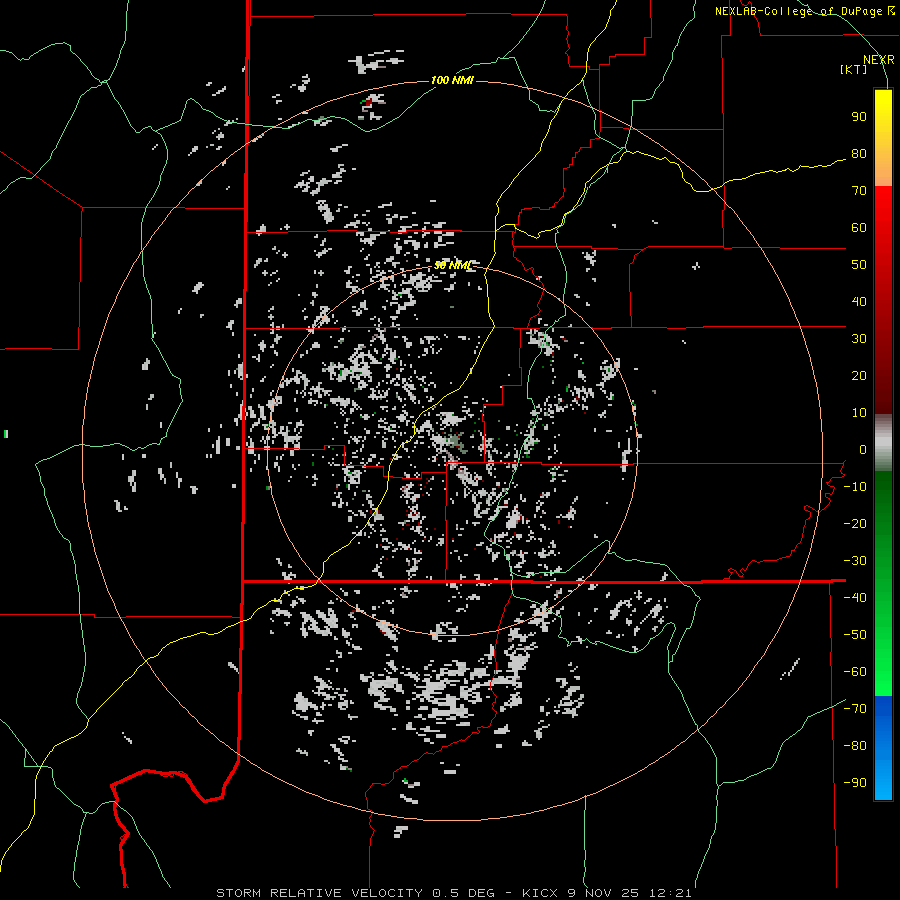The image size is (900, 900).
Task: Click the 50 value on velocity scale
Action: tap(859, 265)
